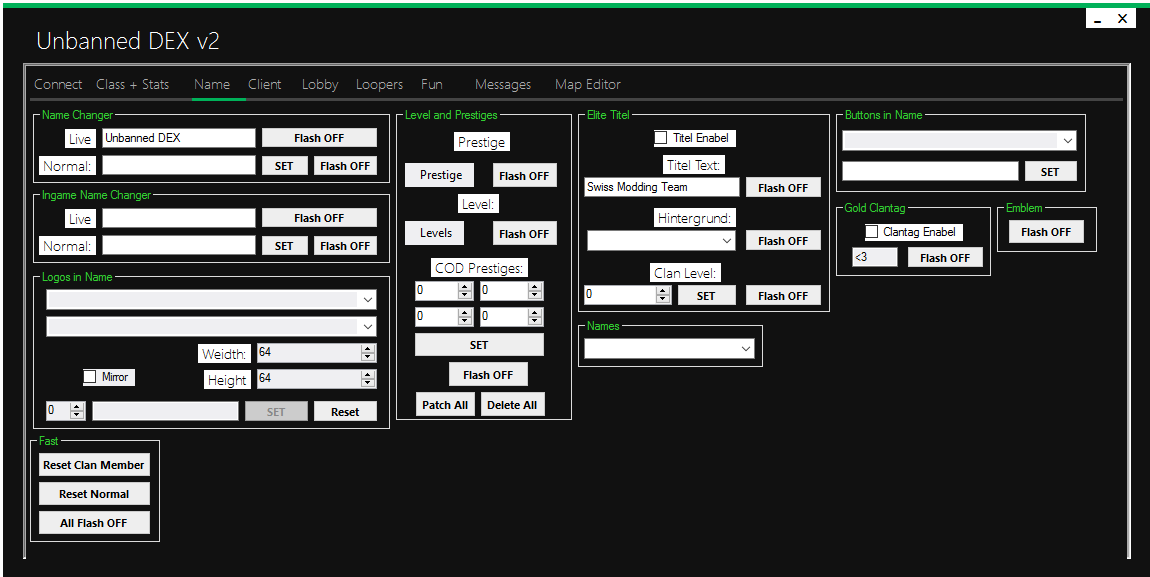
Task: Minimize the Unbanned DEX window
Action: [x=1098, y=19]
